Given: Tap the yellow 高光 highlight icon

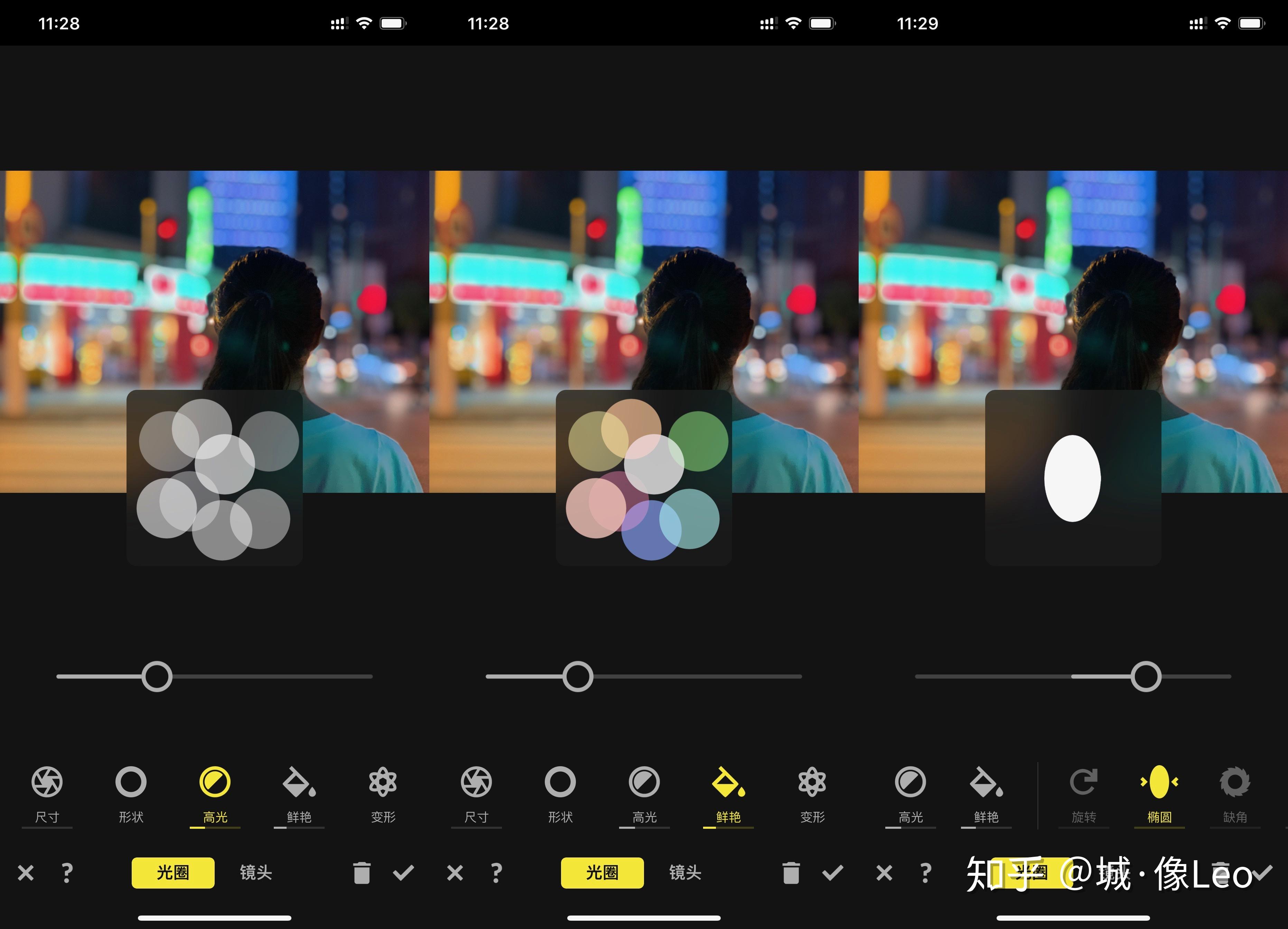Looking at the screenshot, I should pyautogui.click(x=215, y=782).
